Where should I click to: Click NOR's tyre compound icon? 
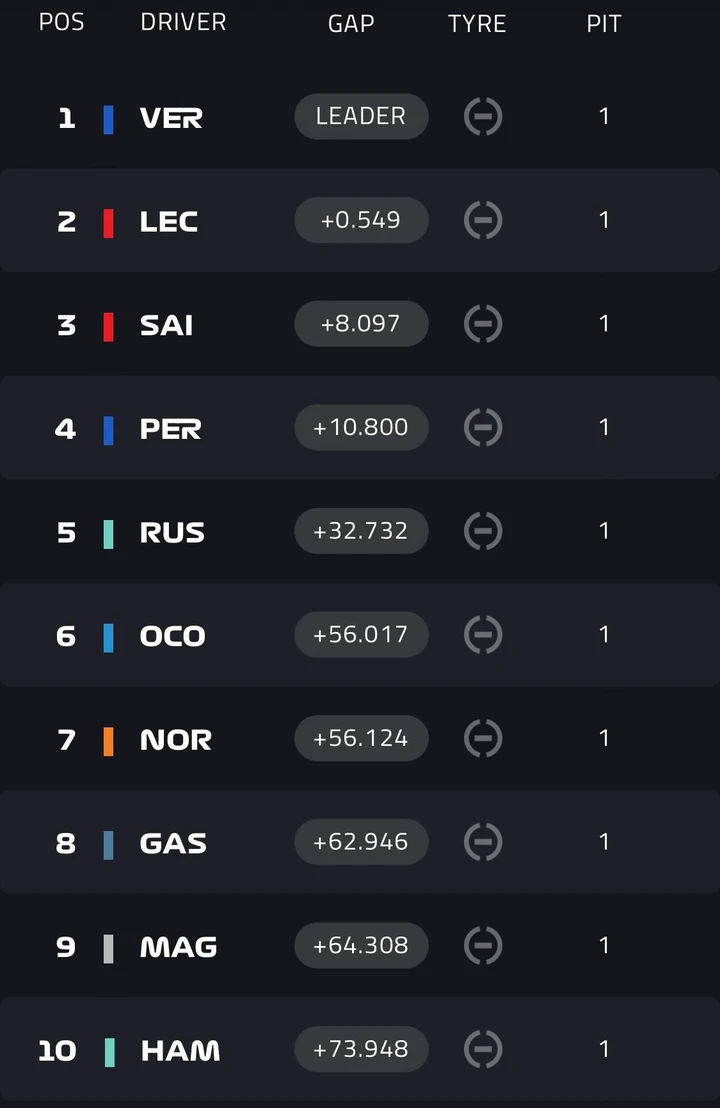click(483, 738)
